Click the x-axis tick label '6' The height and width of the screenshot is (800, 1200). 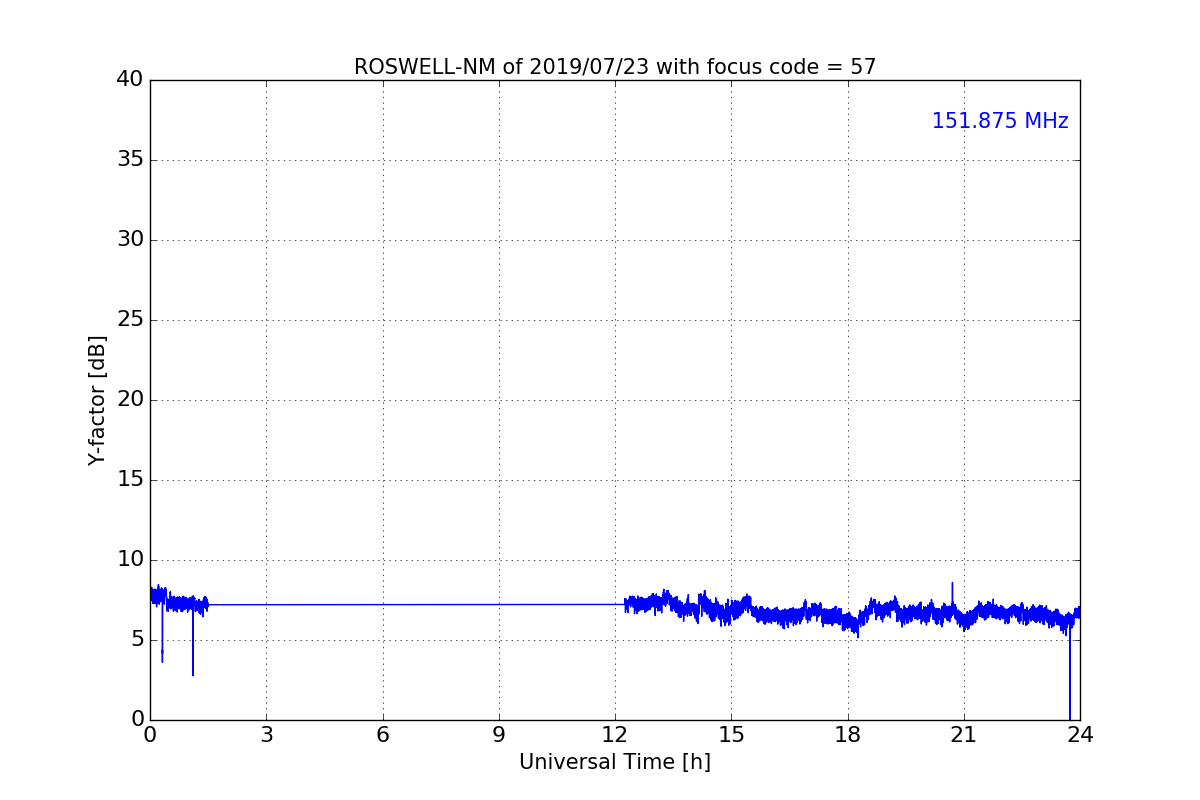click(383, 735)
